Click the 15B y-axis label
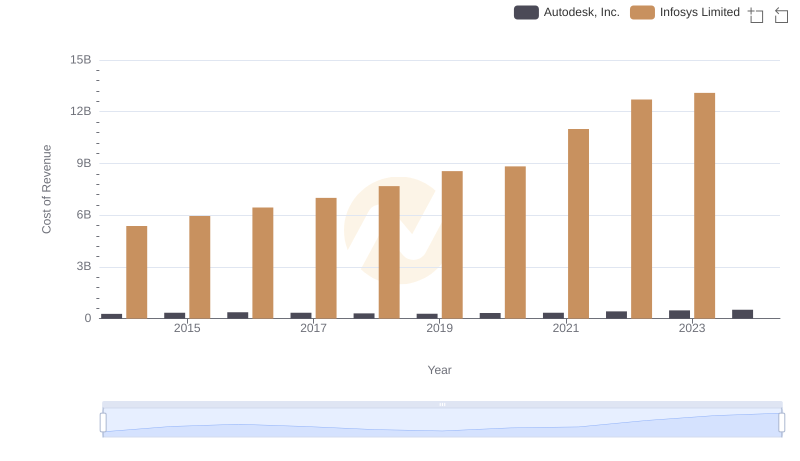 coord(81,60)
